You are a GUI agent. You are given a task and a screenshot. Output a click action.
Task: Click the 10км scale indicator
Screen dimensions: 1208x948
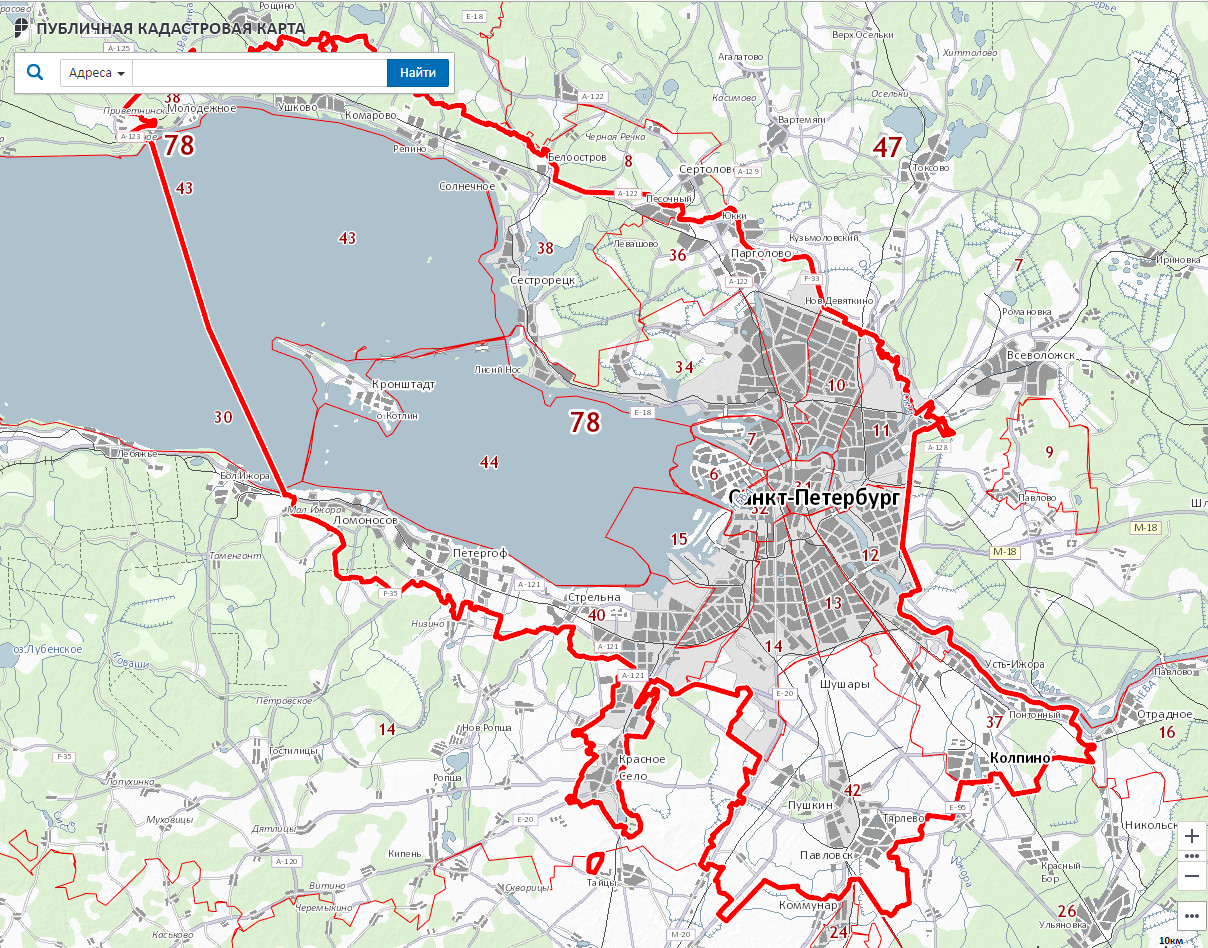[x=1172, y=940]
